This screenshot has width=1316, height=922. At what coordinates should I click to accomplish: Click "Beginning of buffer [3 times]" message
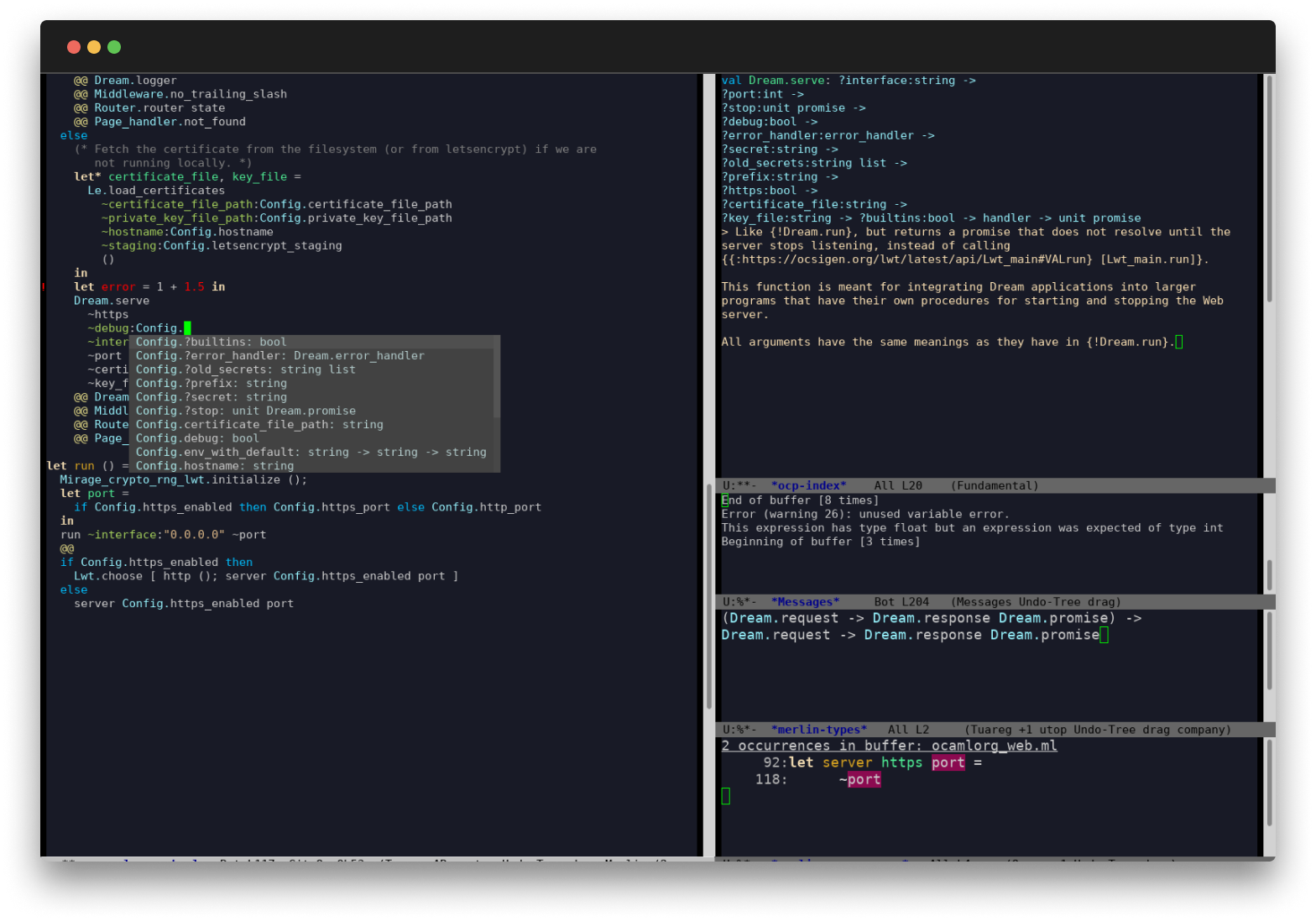coord(821,542)
